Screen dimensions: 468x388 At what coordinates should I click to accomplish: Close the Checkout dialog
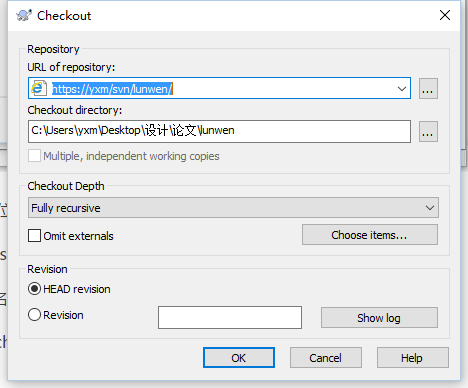point(445,15)
